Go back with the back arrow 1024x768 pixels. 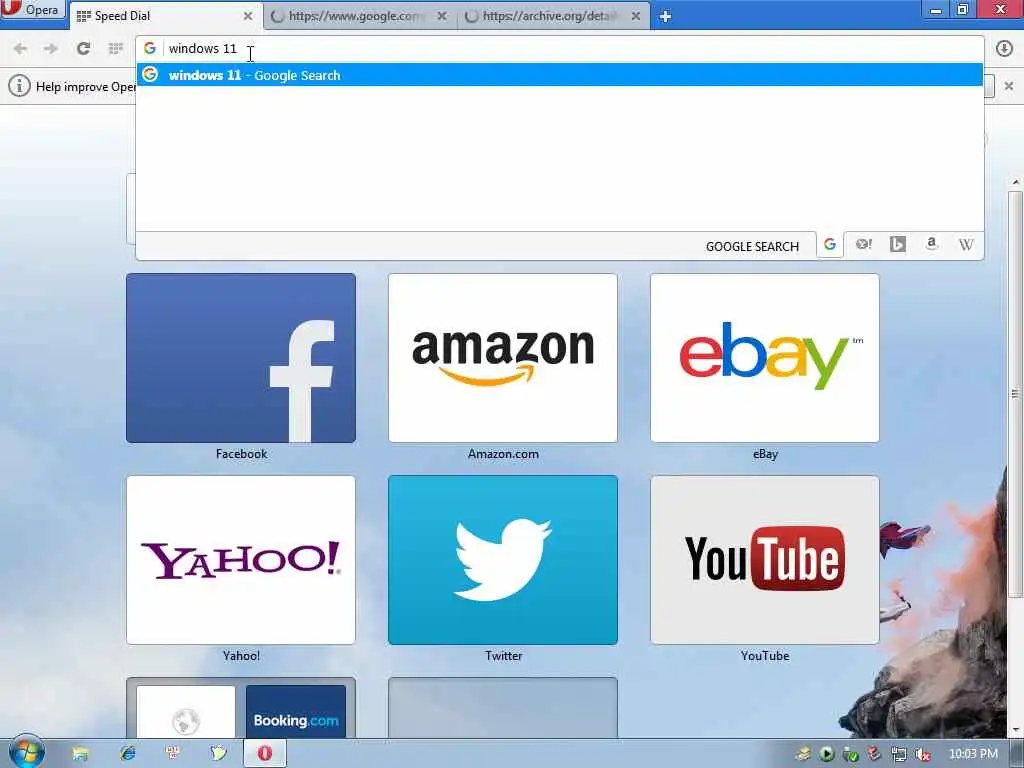point(20,48)
